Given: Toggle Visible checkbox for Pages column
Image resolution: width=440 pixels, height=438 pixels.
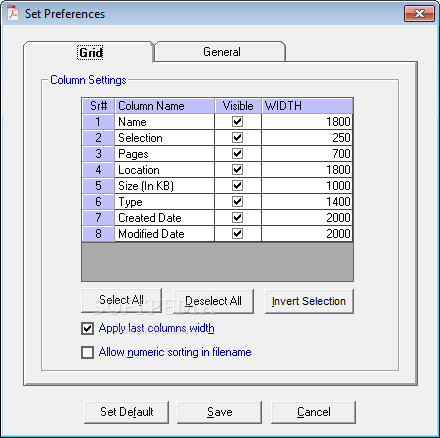Looking at the screenshot, I should pyautogui.click(x=237, y=154).
